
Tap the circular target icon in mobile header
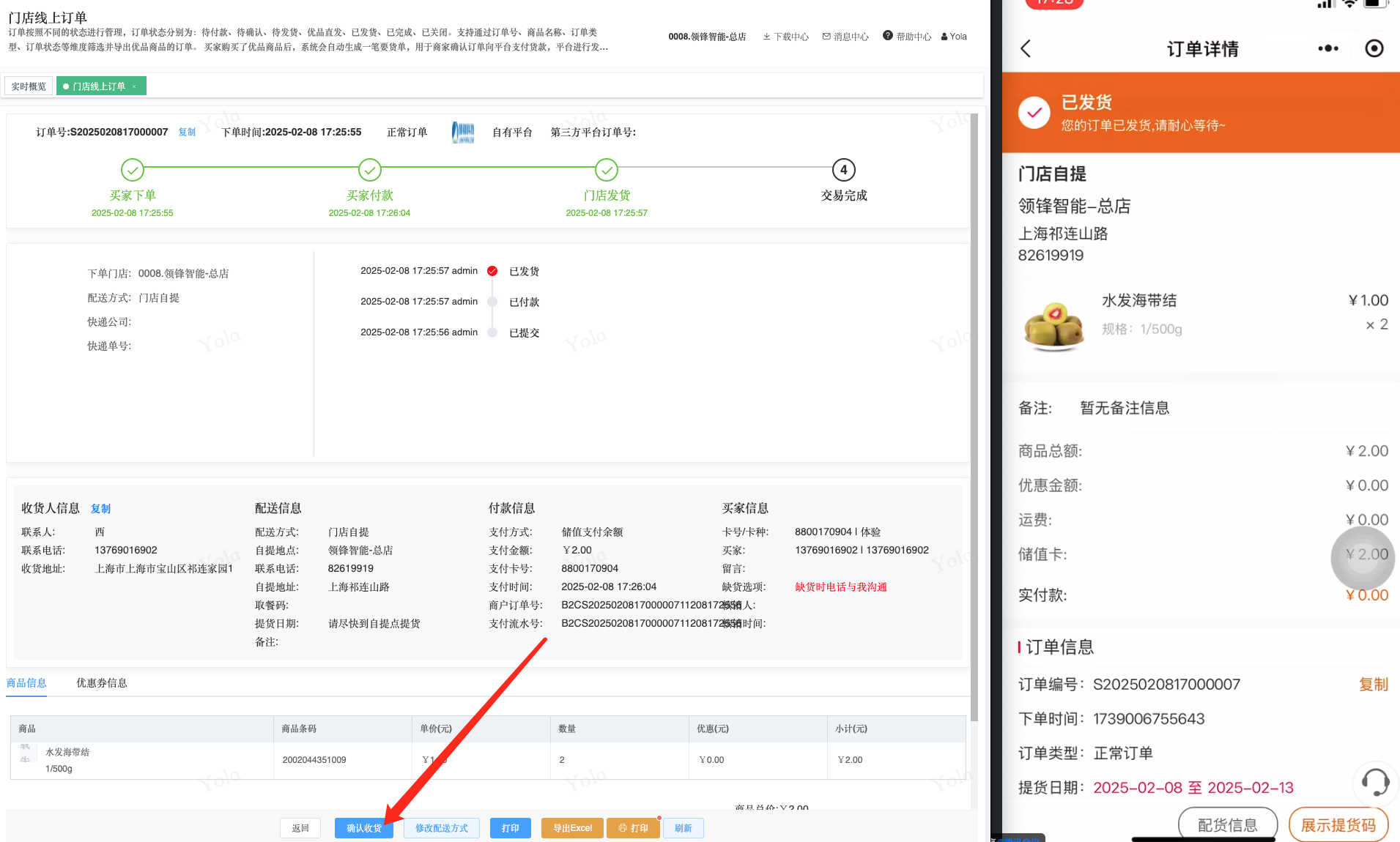[1374, 49]
